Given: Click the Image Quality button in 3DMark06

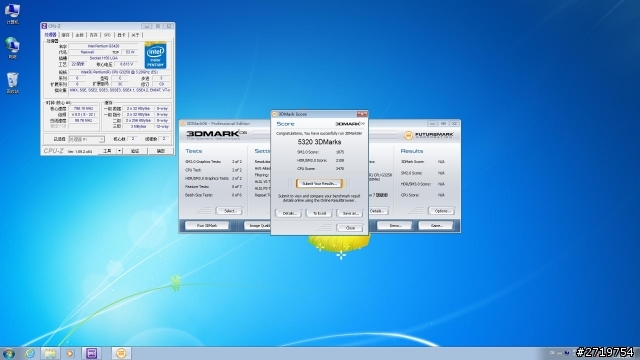Looking at the screenshot, I should (258, 225).
